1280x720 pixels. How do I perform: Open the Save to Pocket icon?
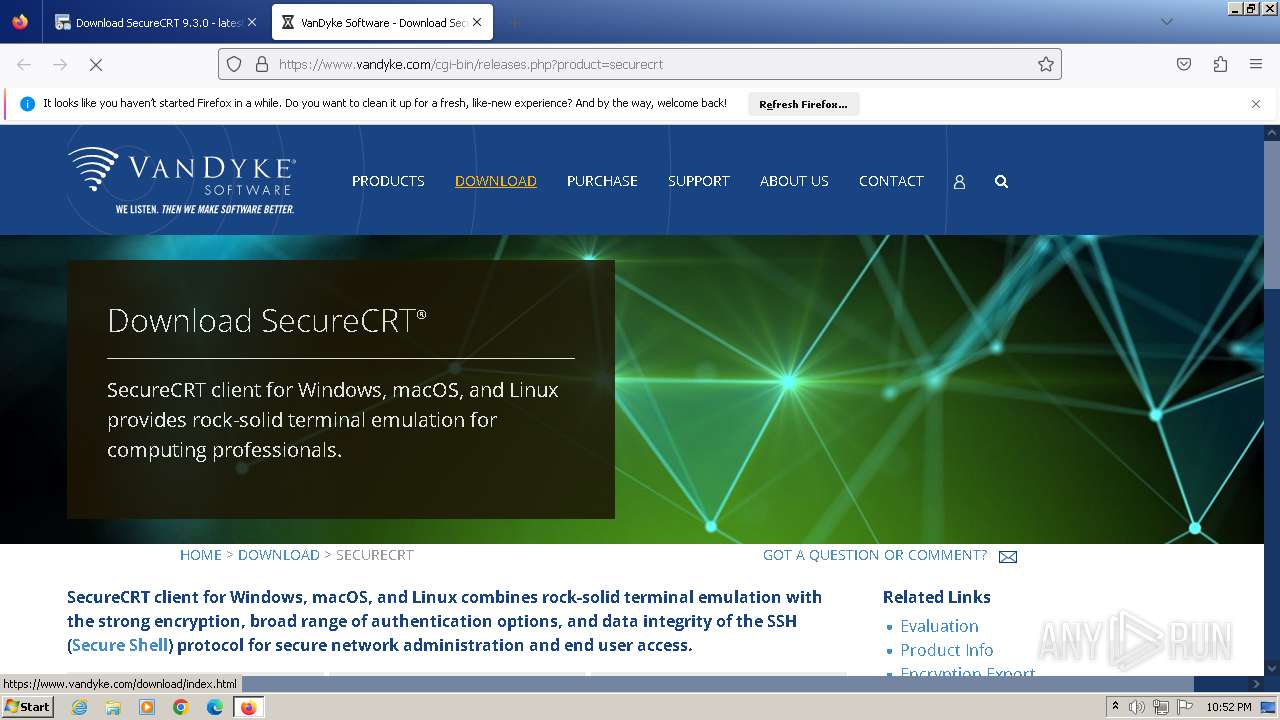coord(1184,64)
